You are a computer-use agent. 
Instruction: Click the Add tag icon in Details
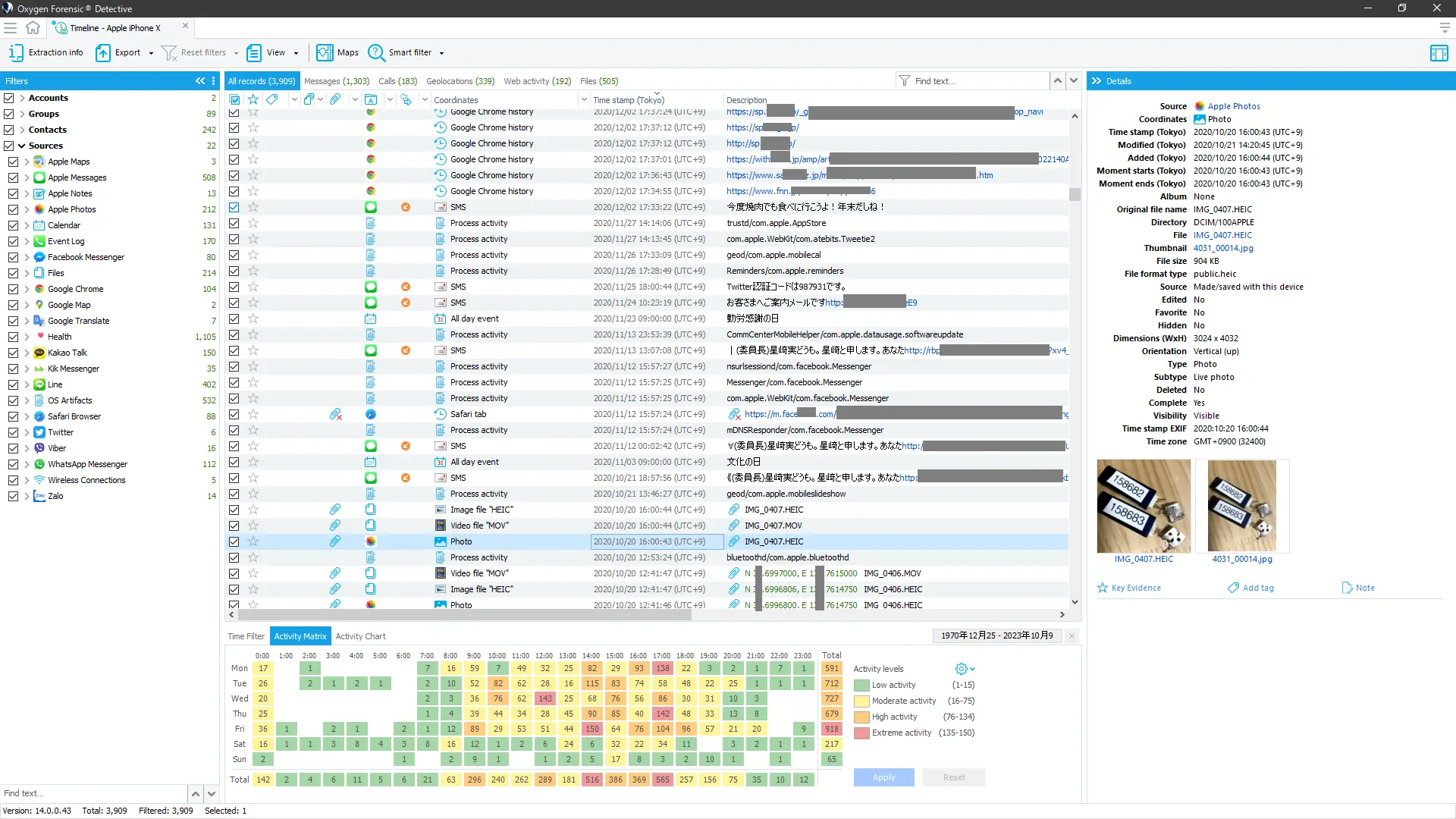tap(1234, 588)
